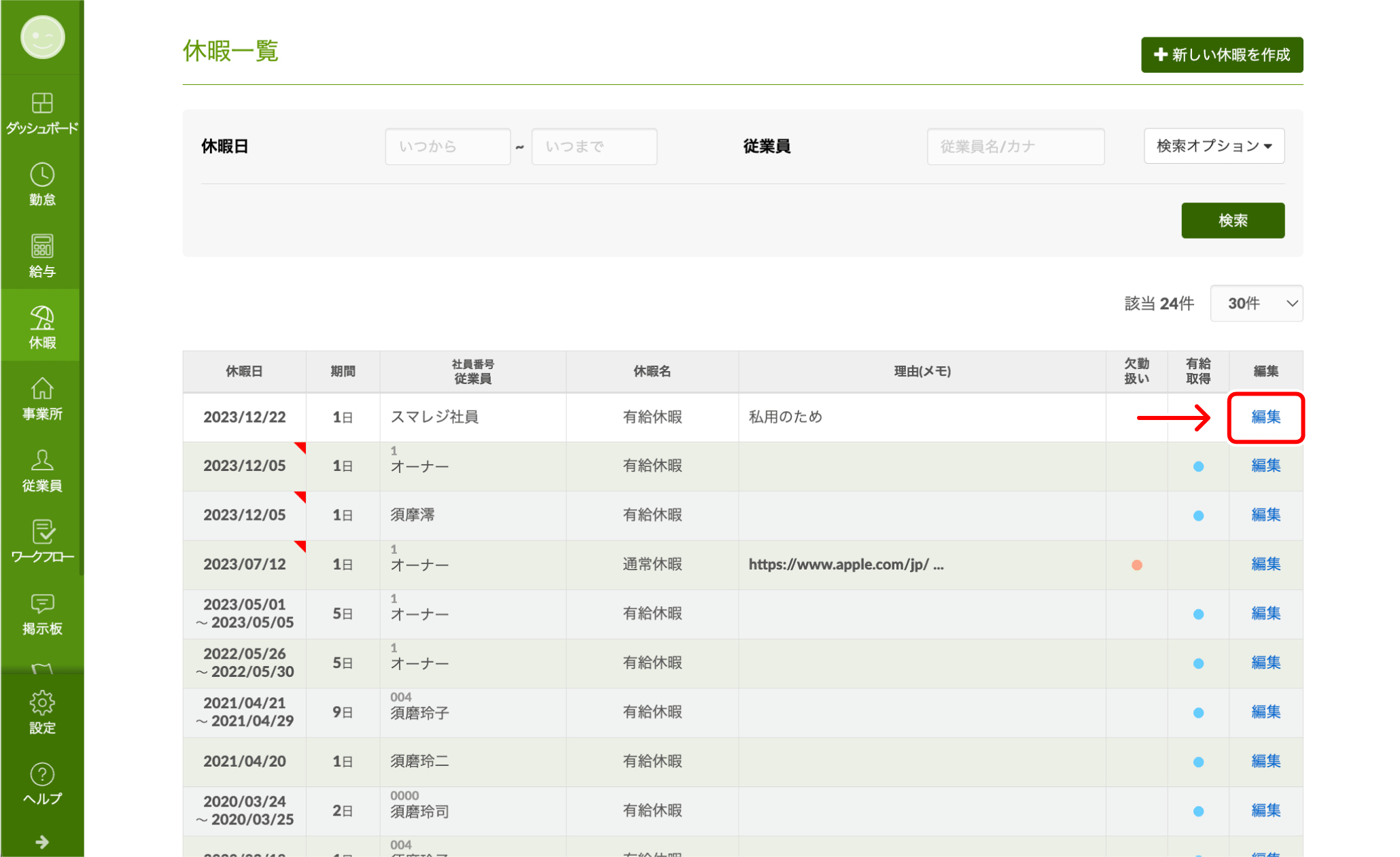The image size is (1400, 857).
Task: Expand the 検索オプション search options dropdown
Action: coord(1214,146)
